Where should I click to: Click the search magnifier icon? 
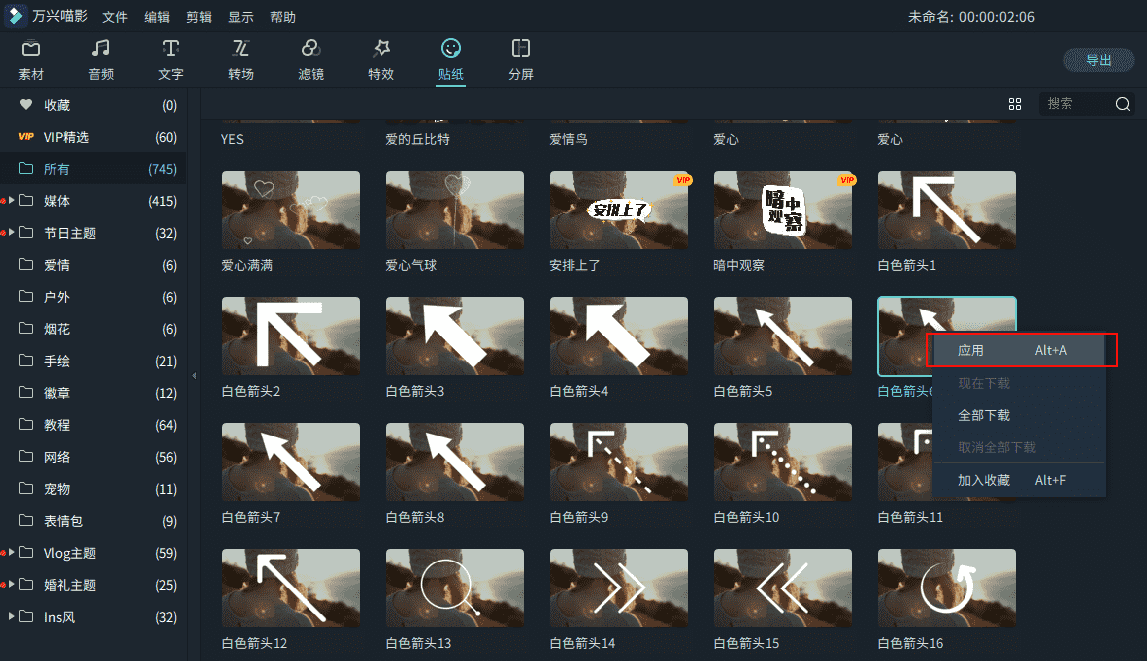click(x=1122, y=104)
